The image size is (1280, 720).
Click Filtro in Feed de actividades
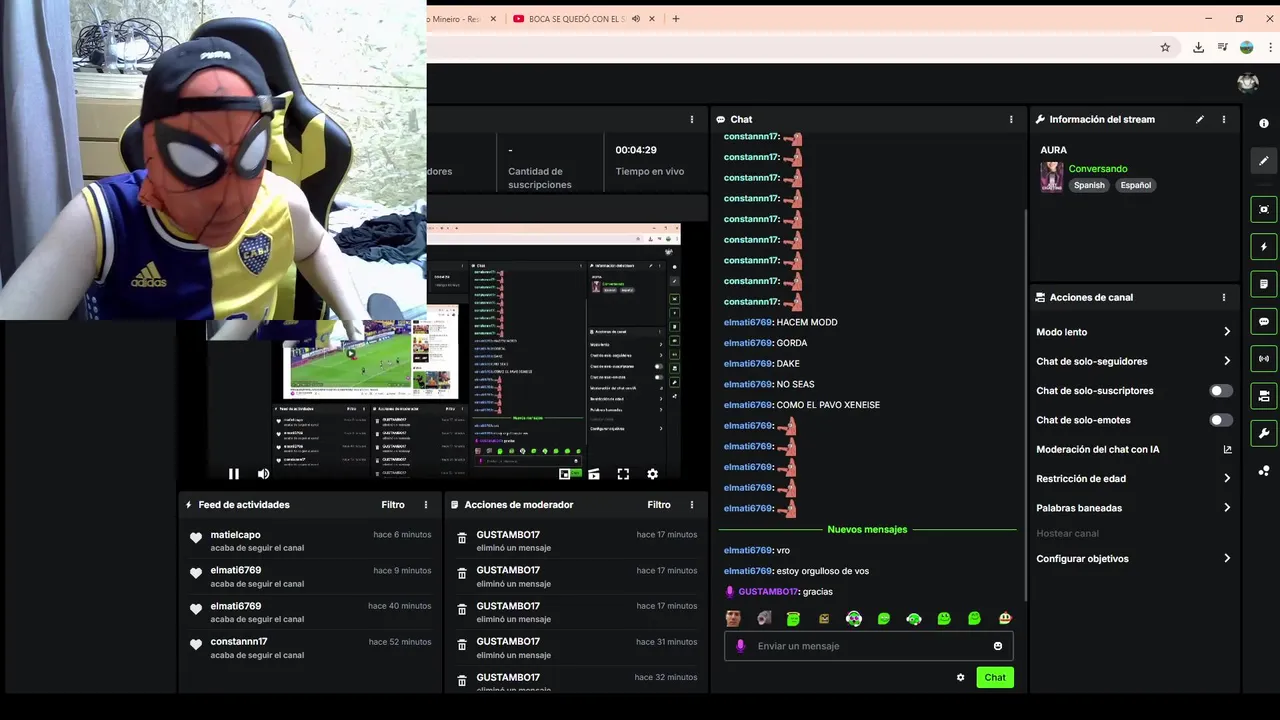pos(393,505)
